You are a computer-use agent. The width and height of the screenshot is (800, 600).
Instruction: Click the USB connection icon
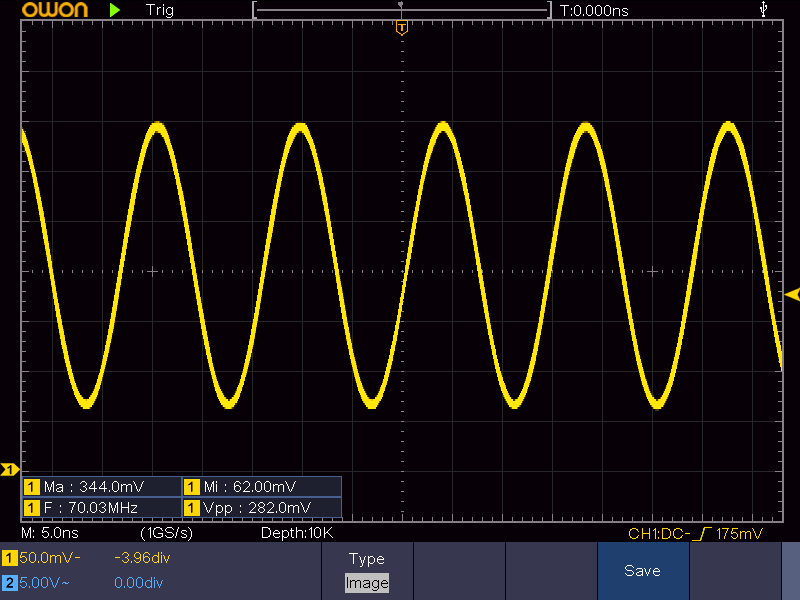tap(763, 9)
